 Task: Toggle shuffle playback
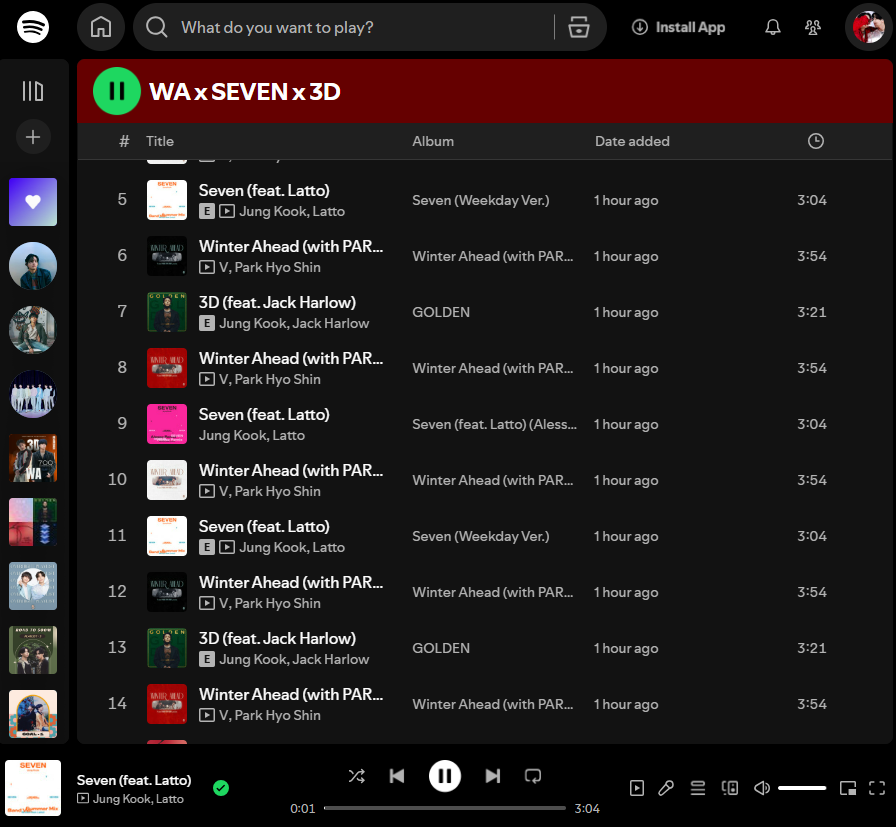[357, 776]
